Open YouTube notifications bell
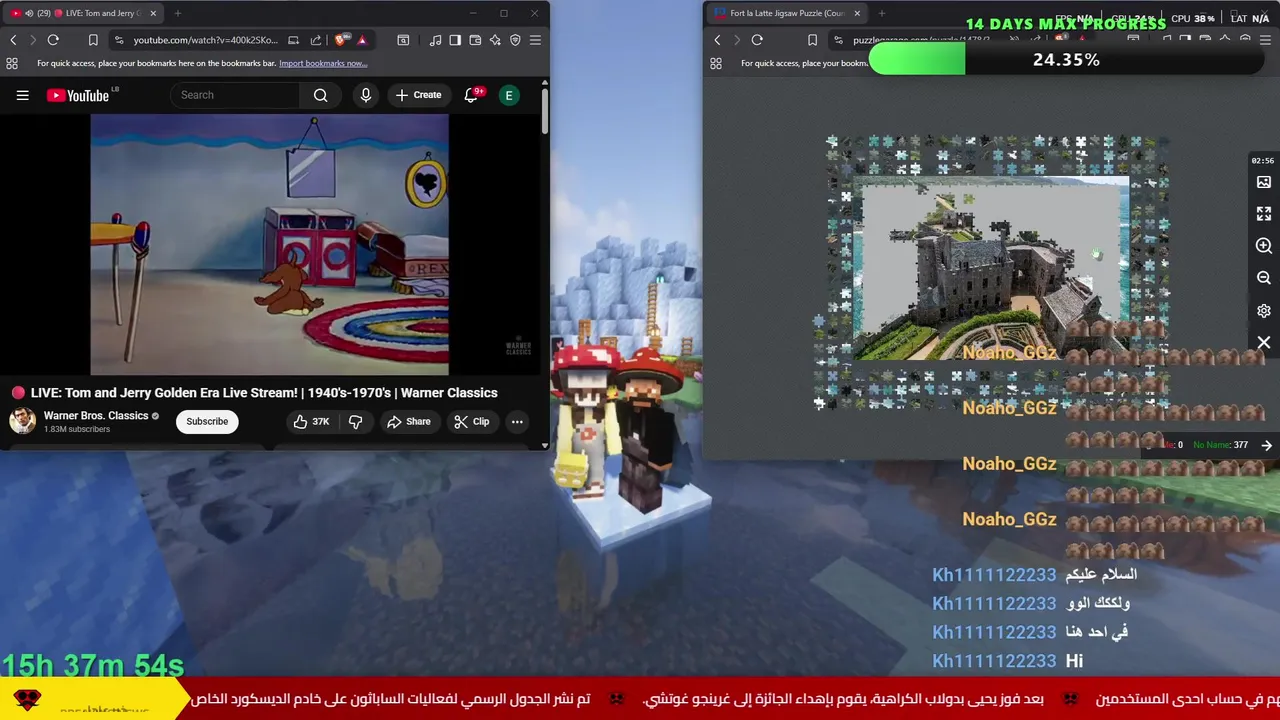 (x=471, y=95)
